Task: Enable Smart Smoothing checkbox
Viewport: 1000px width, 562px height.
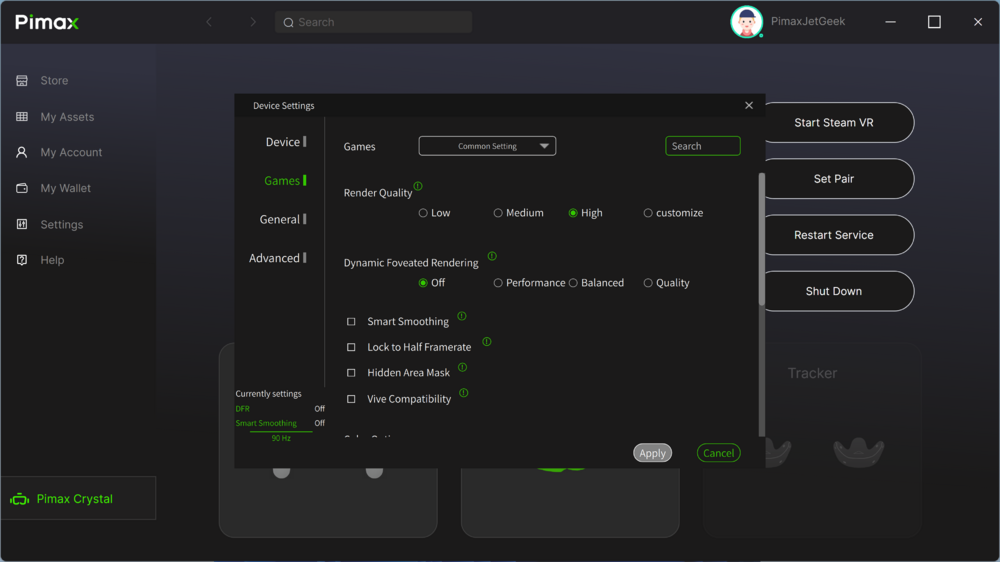Action: 351,322
